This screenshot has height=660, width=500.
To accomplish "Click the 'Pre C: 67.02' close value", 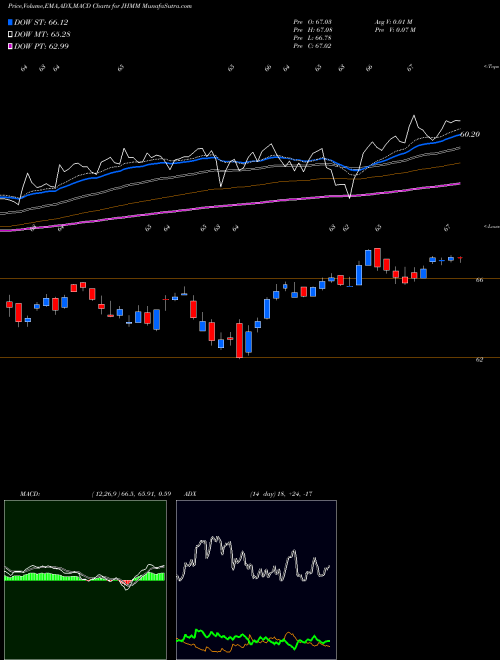I will coord(313,46).
